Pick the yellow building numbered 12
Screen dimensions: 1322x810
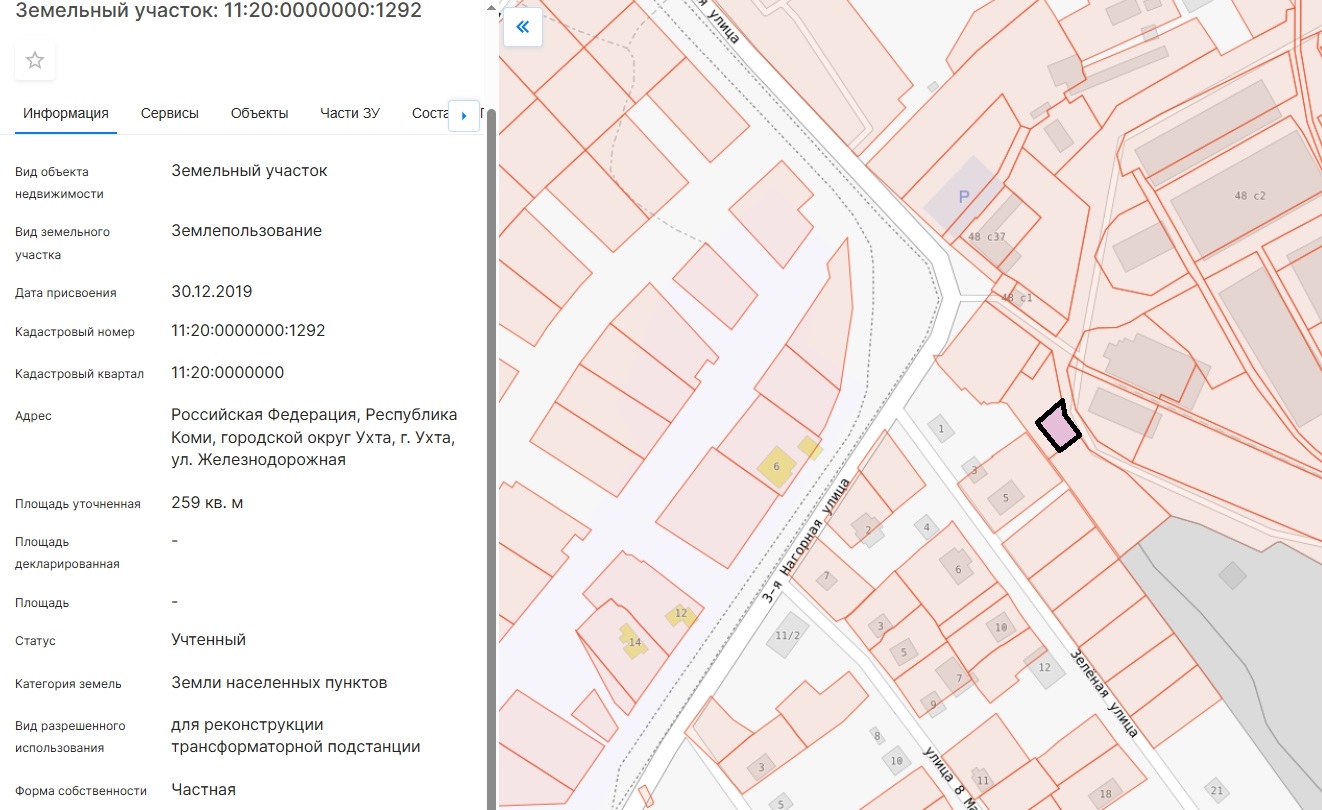681,614
